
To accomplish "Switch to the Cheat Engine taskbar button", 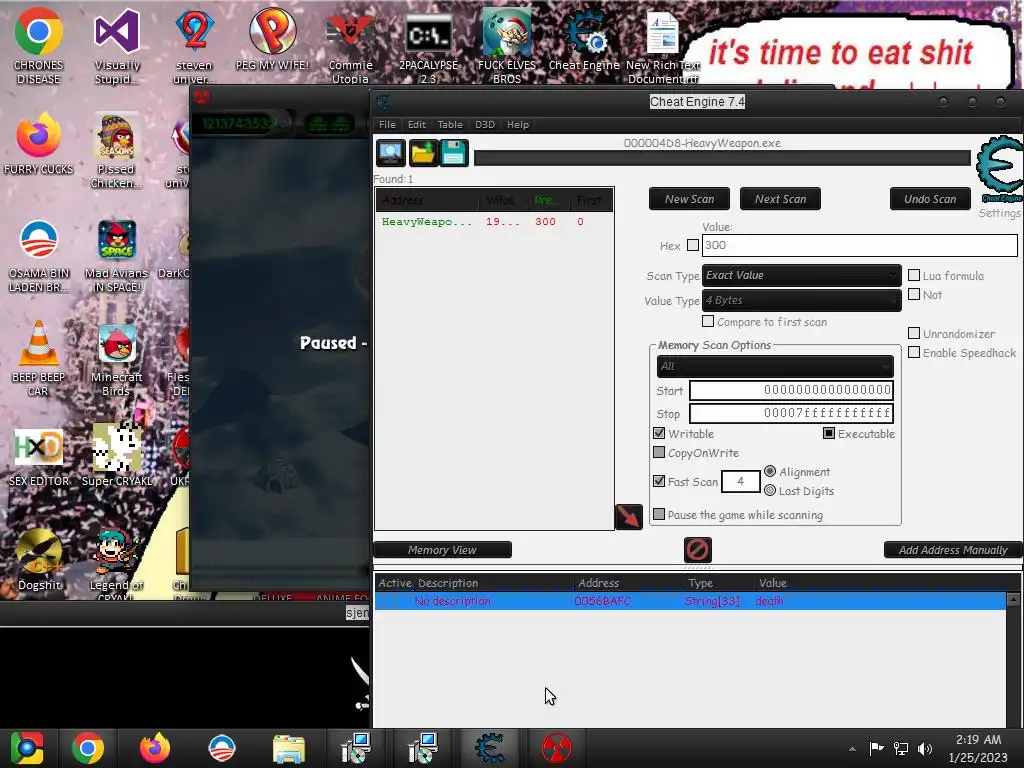I will tap(490, 748).
